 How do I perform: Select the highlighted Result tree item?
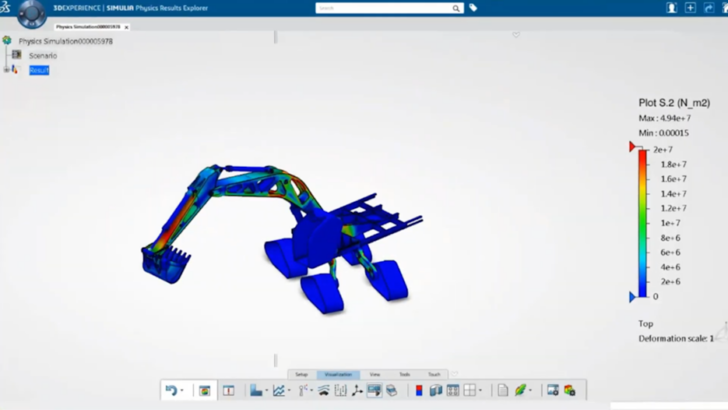pyautogui.click(x=39, y=70)
